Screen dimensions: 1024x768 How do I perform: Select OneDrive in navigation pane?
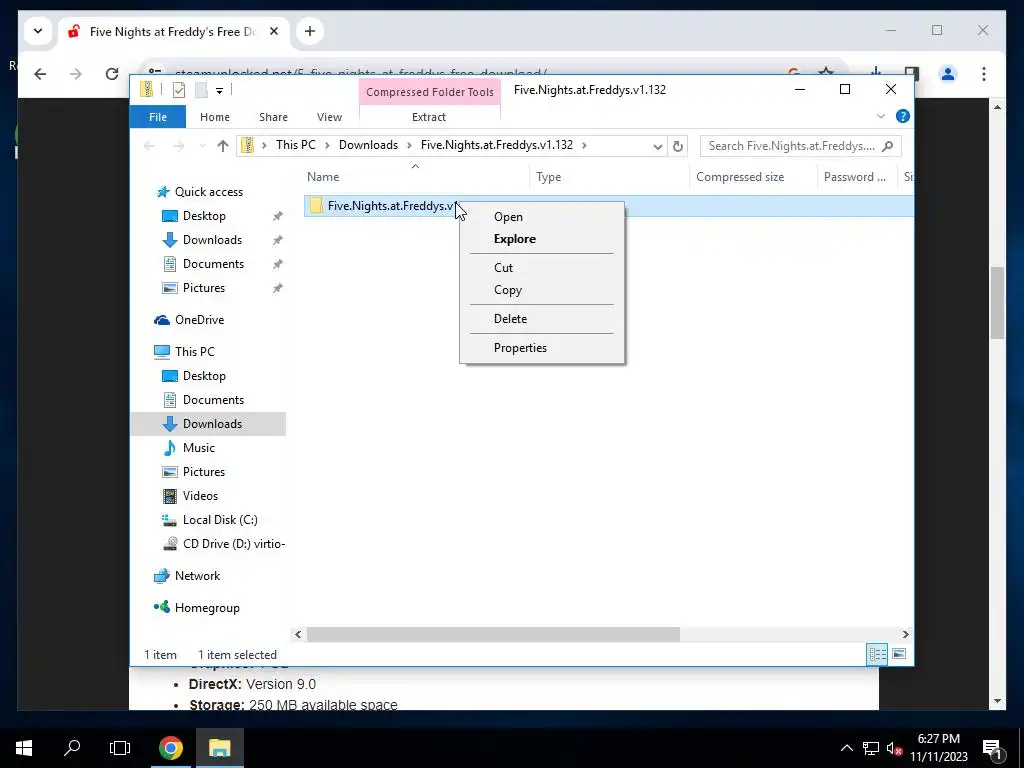click(199, 320)
